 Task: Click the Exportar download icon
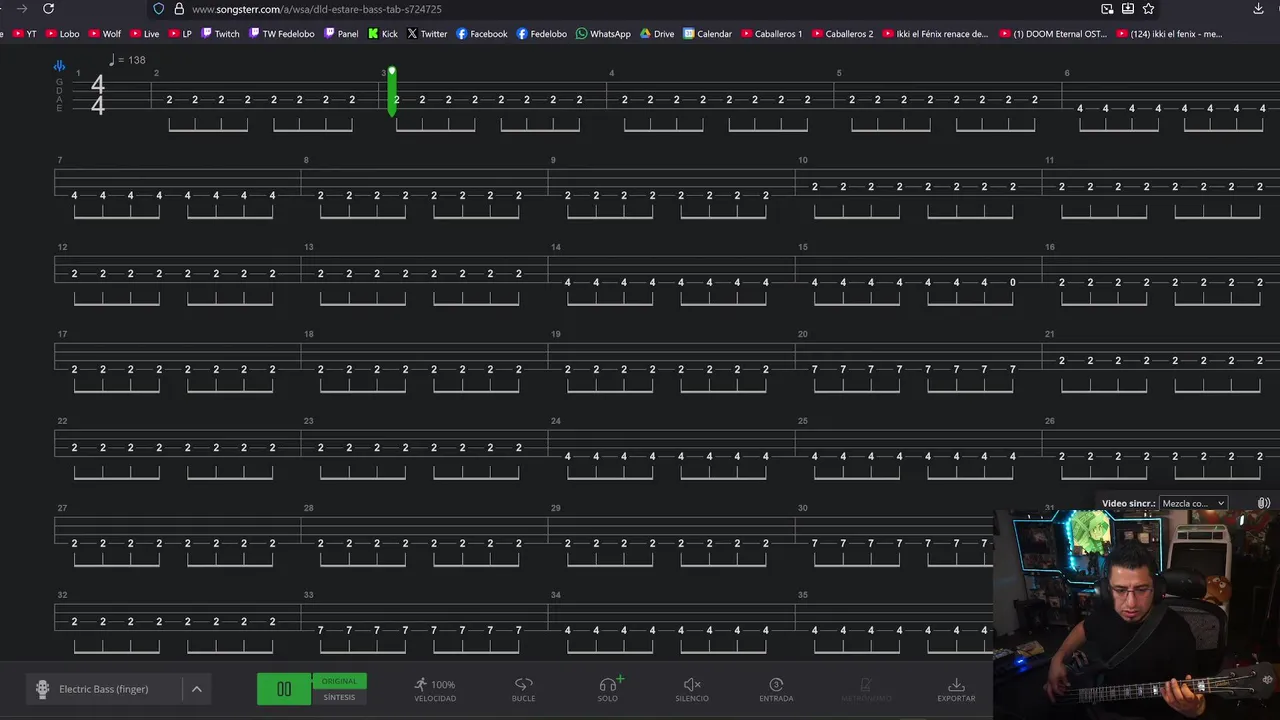click(x=956, y=685)
